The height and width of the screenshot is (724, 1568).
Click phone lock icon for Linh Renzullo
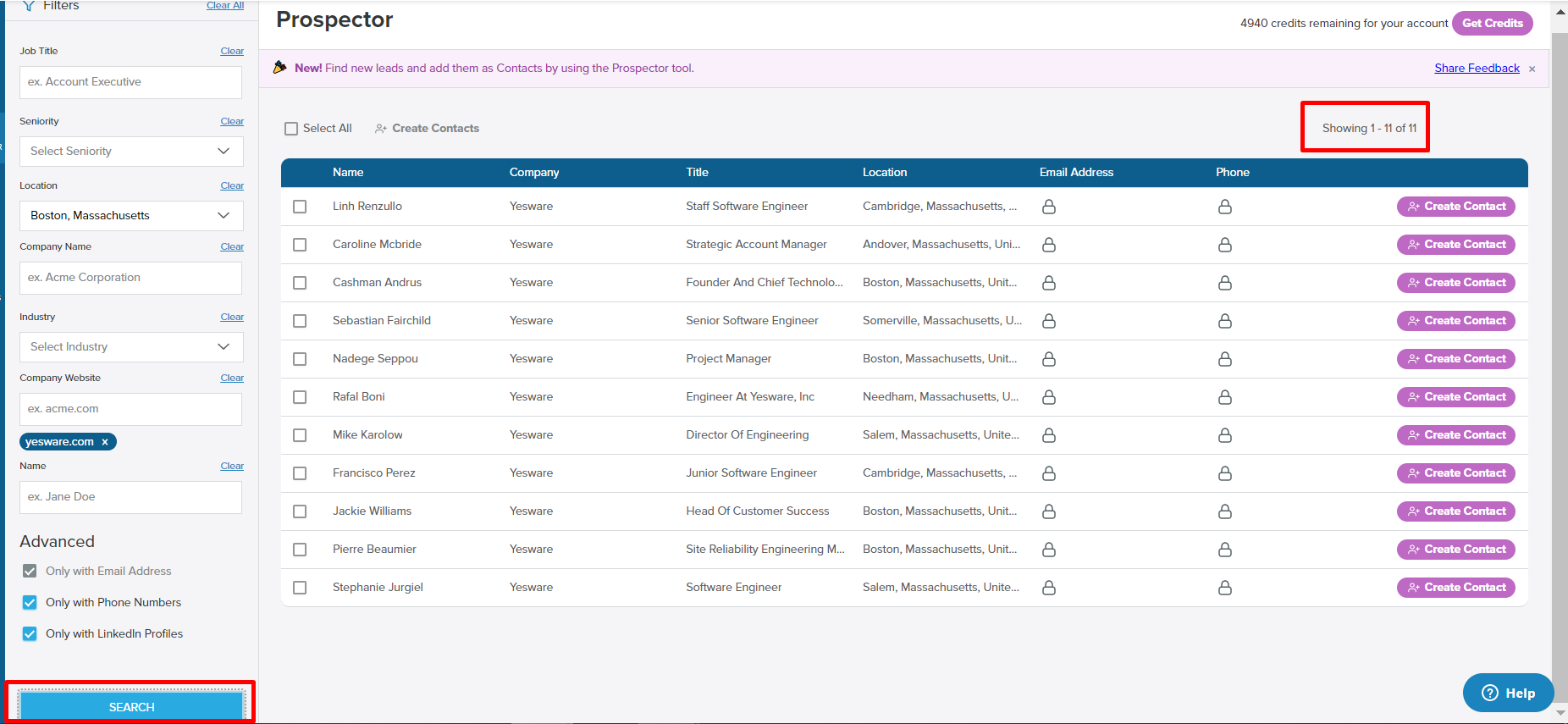point(1224,207)
